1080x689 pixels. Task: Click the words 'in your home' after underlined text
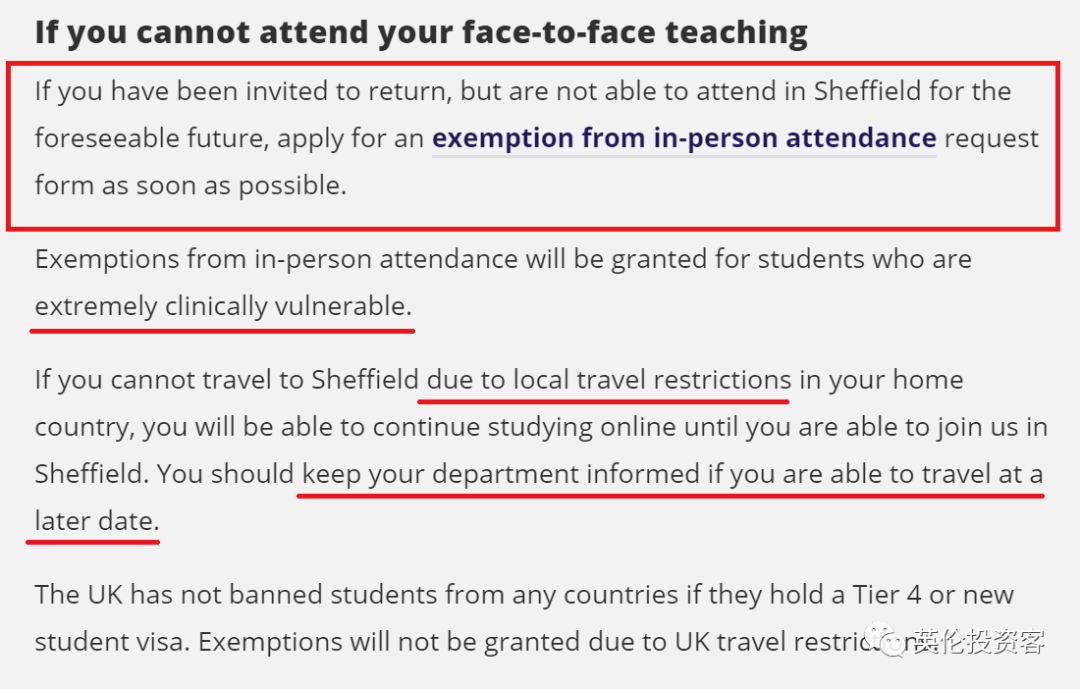tap(881, 380)
